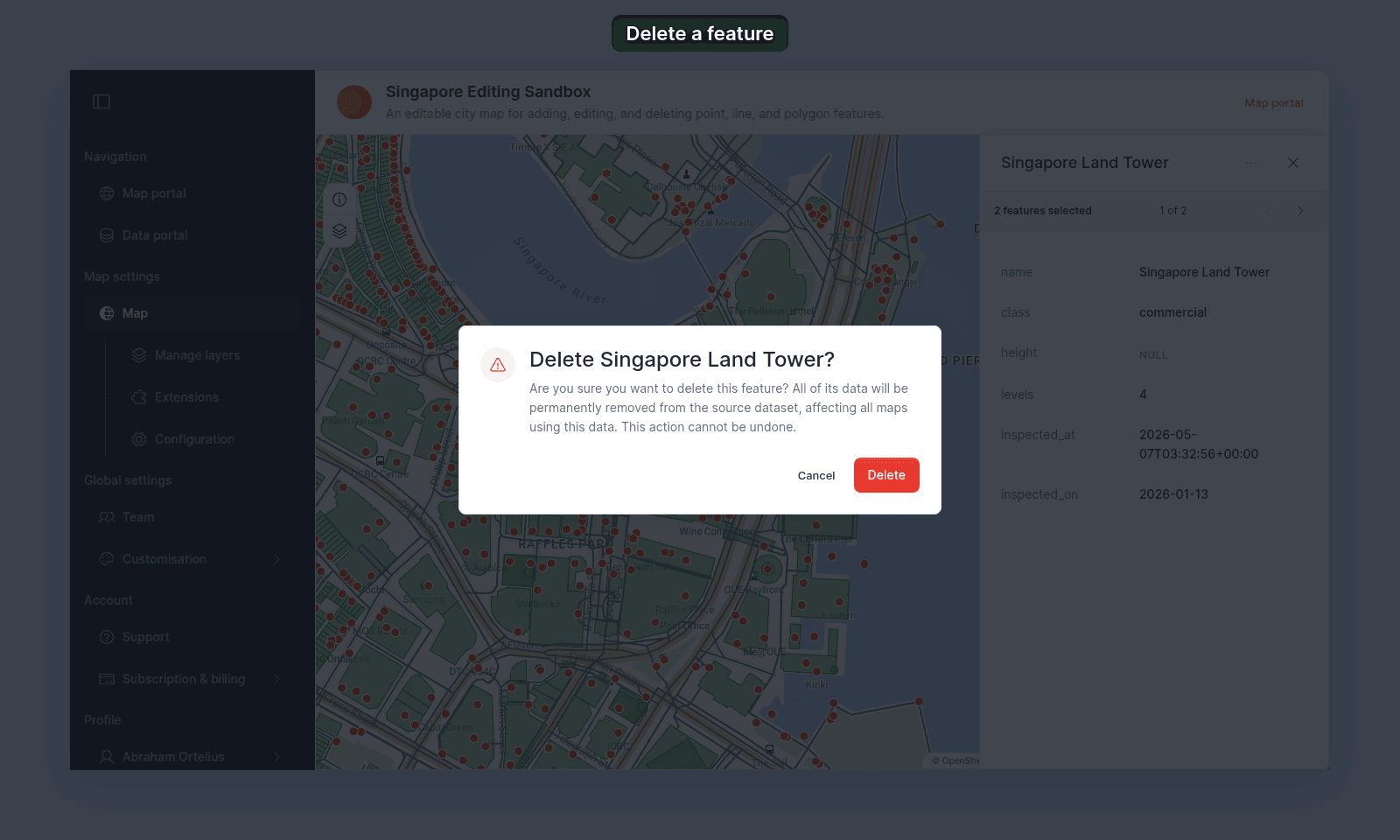Expand Subscription & billing chevron
1400x840 pixels.
(x=277, y=679)
